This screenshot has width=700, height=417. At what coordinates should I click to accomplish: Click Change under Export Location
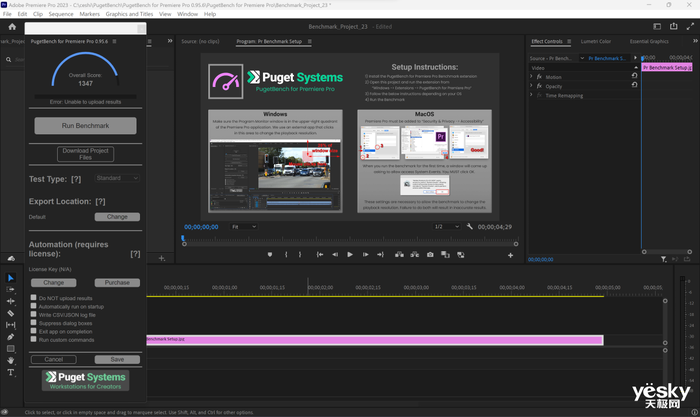117,217
